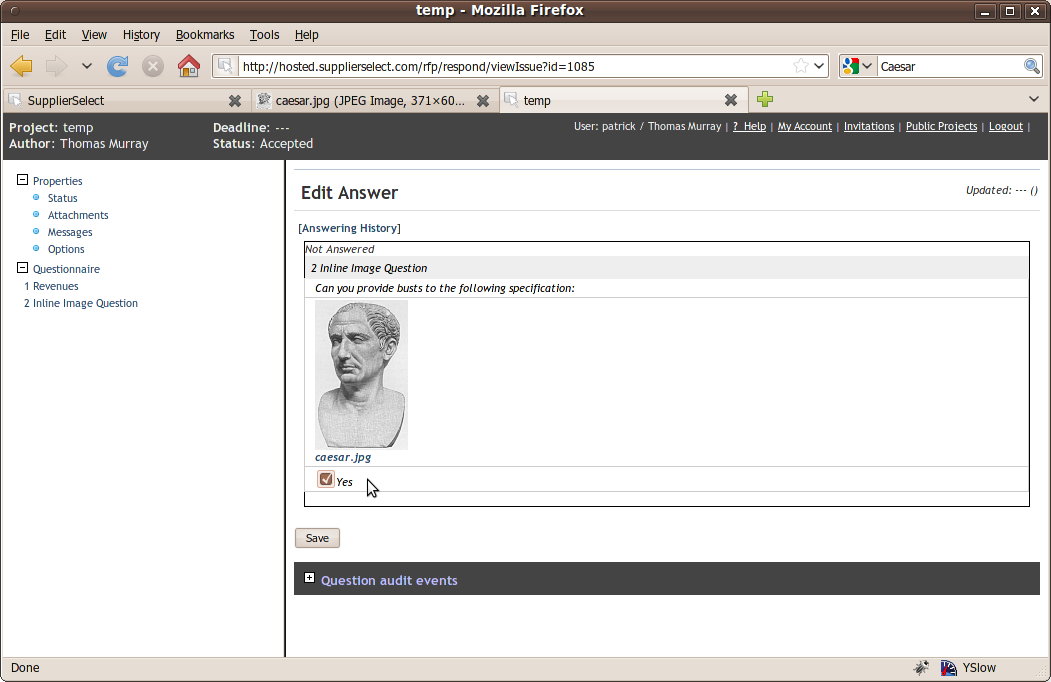Open the Options properties item
This screenshot has height=682, width=1051.
click(x=66, y=249)
